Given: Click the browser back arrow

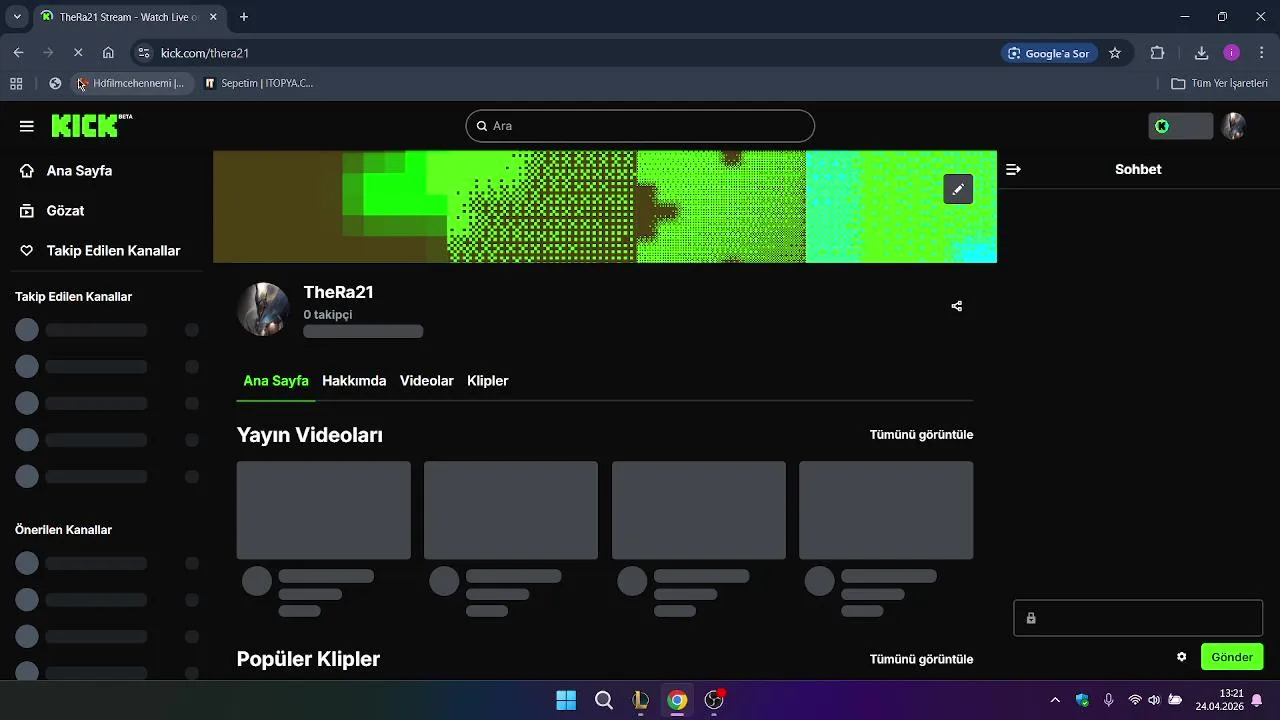Looking at the screenshot, I should (x=18, y=53).
